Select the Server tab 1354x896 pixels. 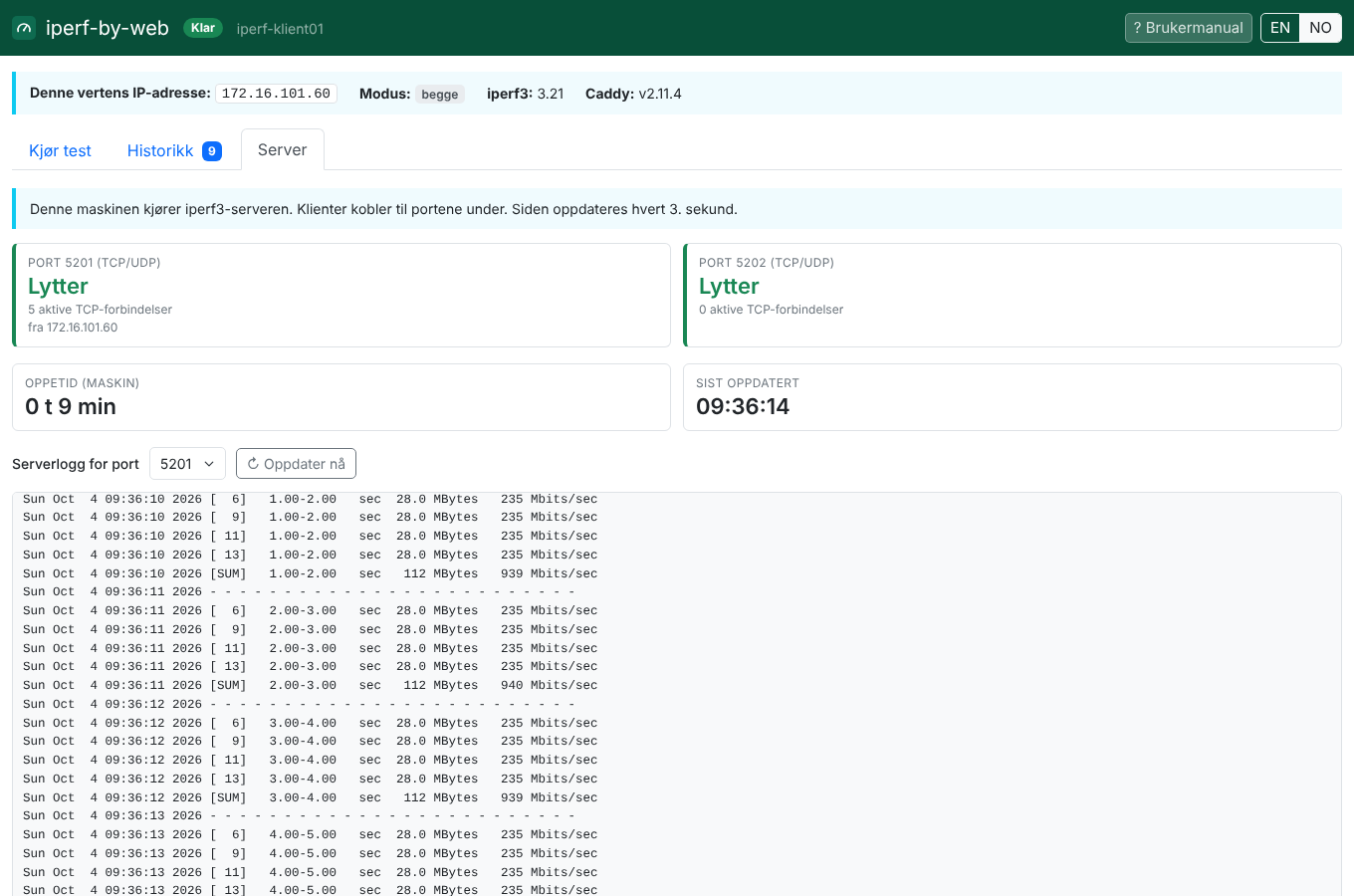click(283, 149)
